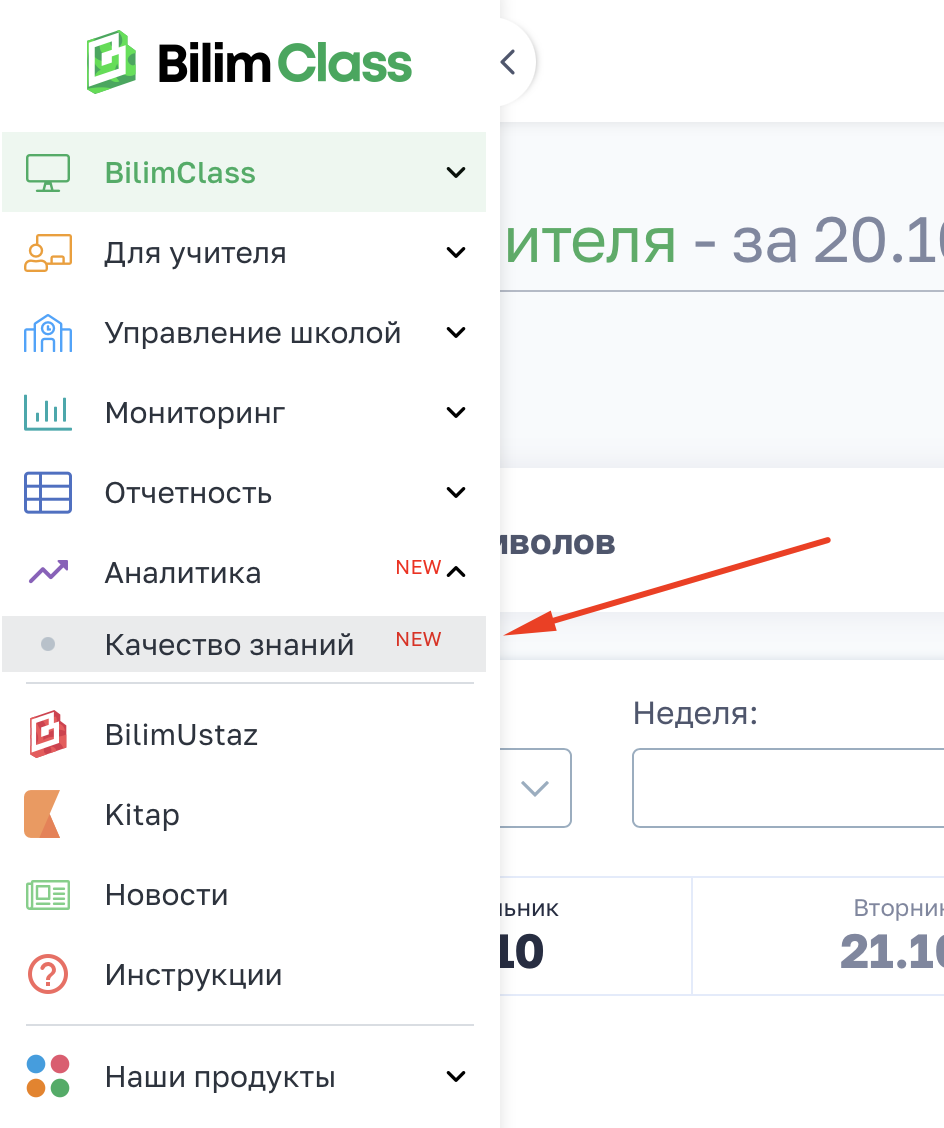This screenshot has height=1128, width=944.
Task: Click the NEW badge next to Качество знаний
Action: click(418, 639)
